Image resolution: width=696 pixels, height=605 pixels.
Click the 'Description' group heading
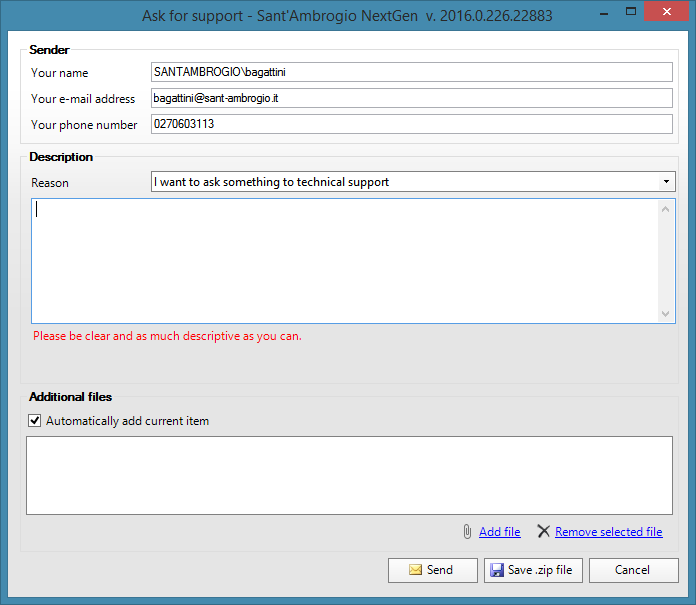(61, 157)
